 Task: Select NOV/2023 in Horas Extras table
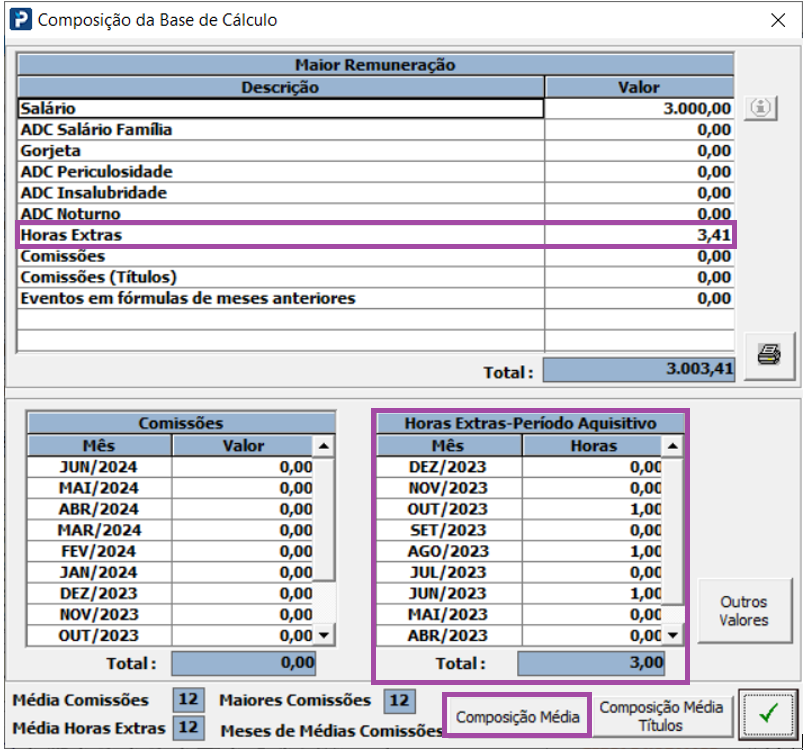(449, 488)
